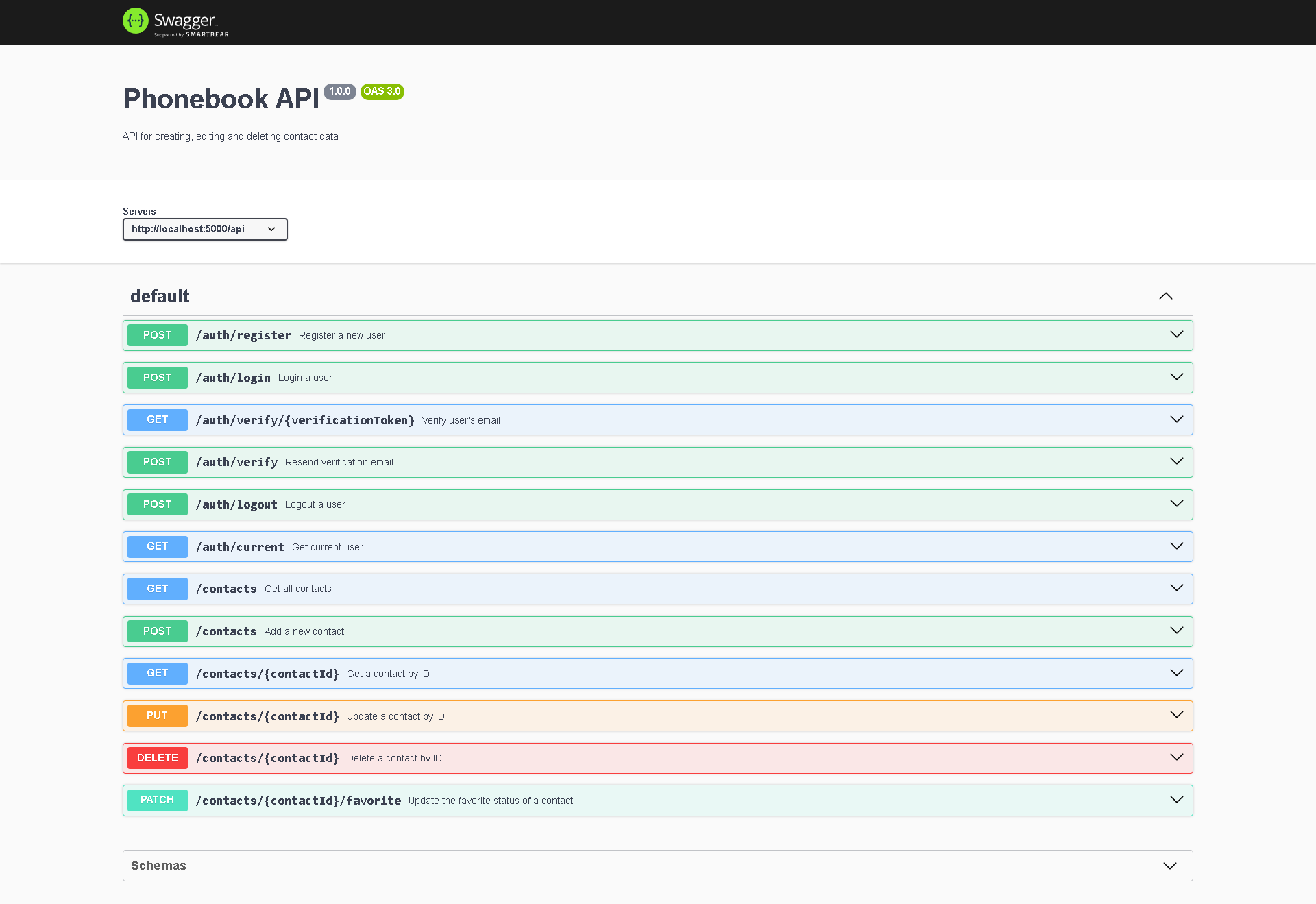Click the POST badge for /auth/register
The image size is (1316, 904).
coord(157,335)
